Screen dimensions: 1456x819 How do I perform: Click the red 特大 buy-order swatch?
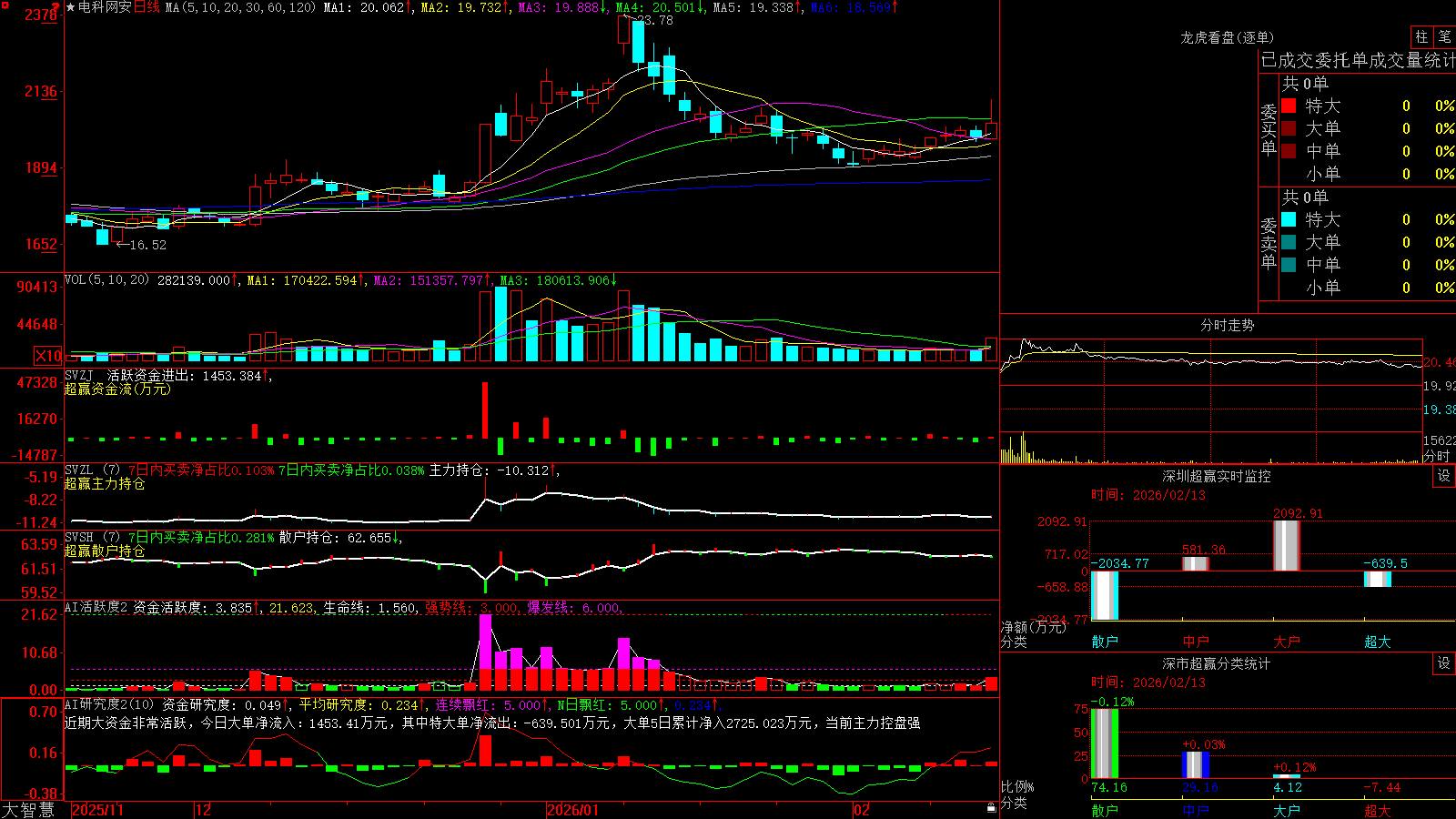coord(1289,106)
